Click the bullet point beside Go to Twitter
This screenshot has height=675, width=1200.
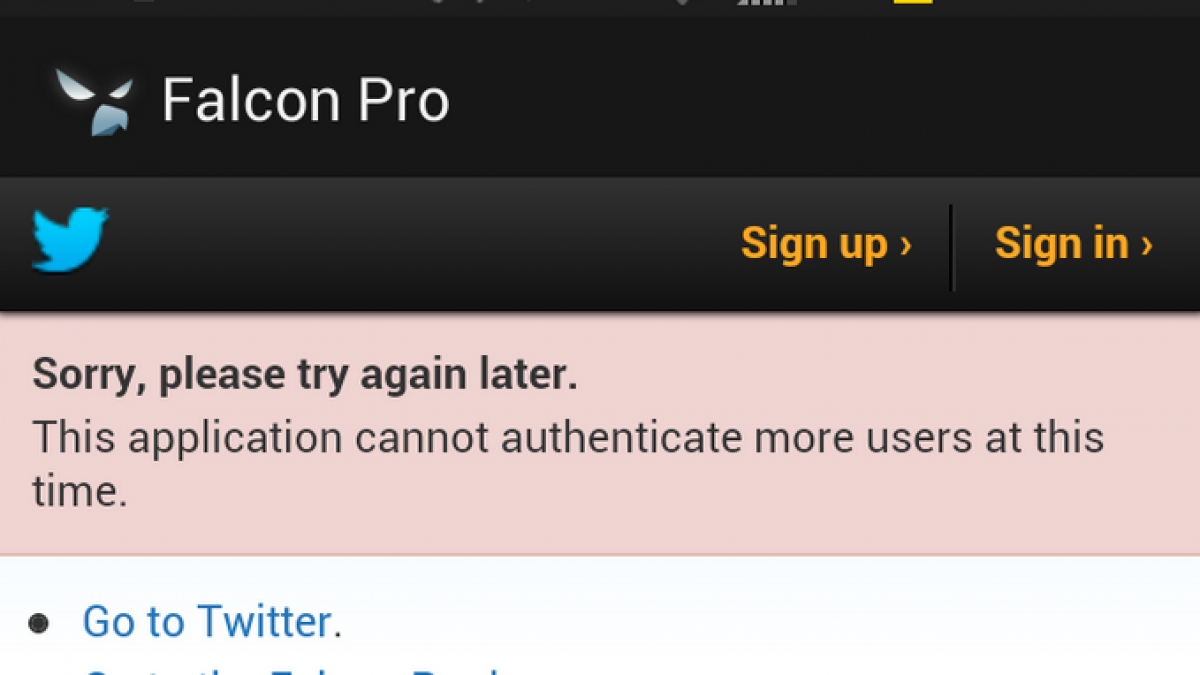(x=39, y=624)
